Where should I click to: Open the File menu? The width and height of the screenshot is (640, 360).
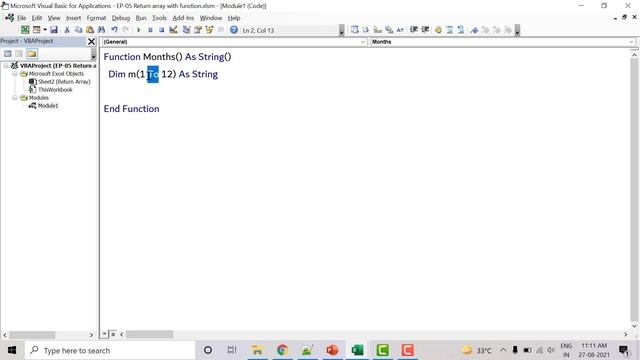pyautogui.click(x=22, y=18)
